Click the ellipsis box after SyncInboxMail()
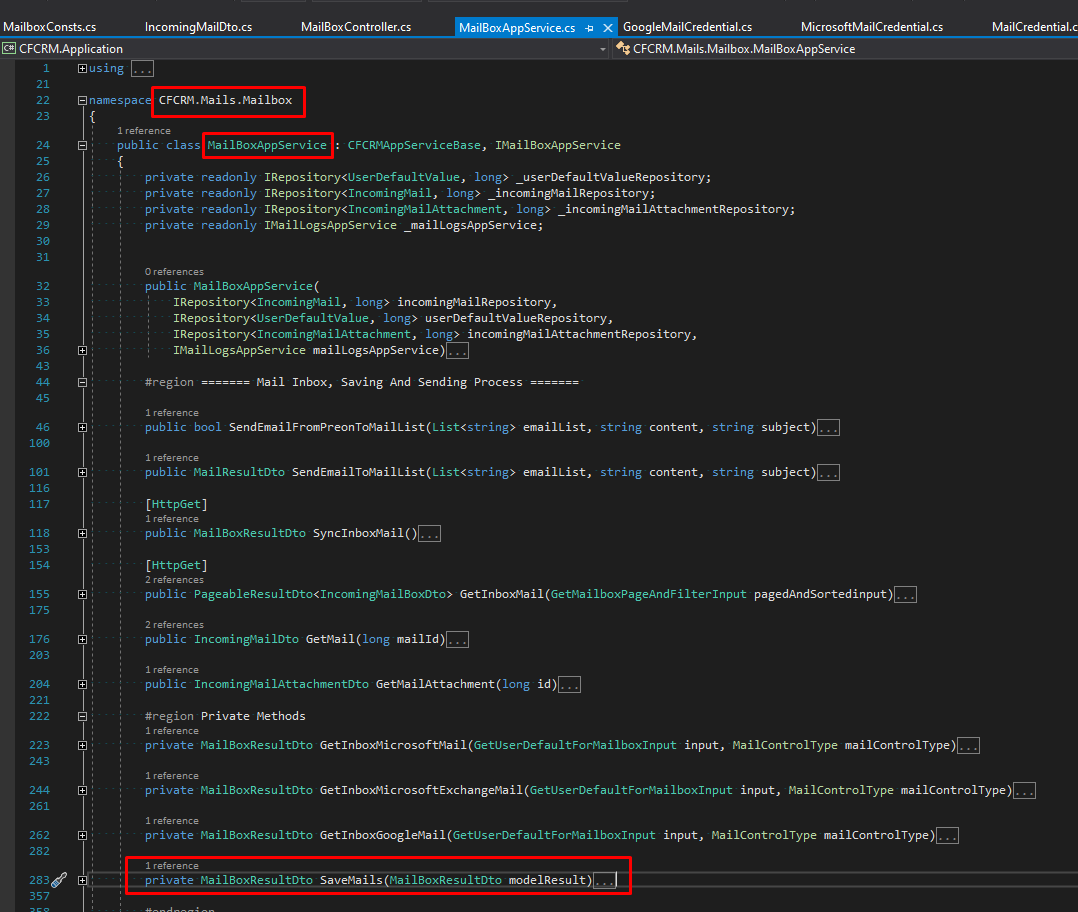Screen dimensions: 1078x912 coord(429,534)
